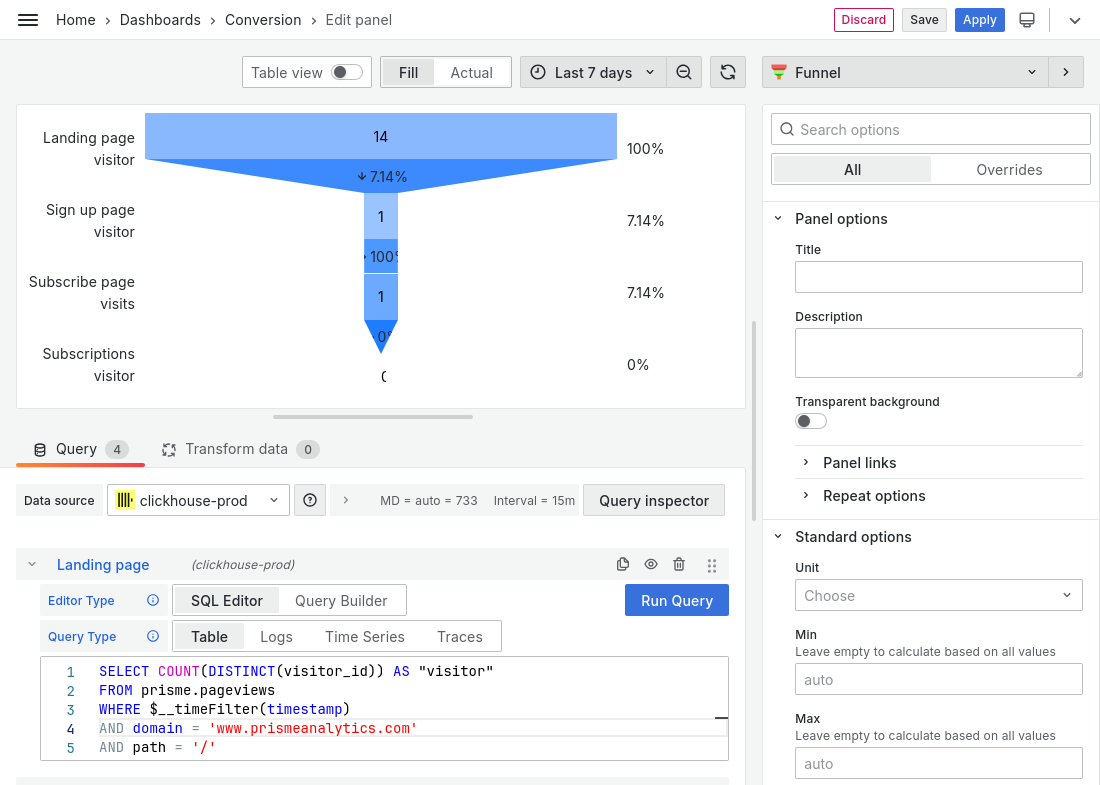Open the hamburger navigation menu

28,20
